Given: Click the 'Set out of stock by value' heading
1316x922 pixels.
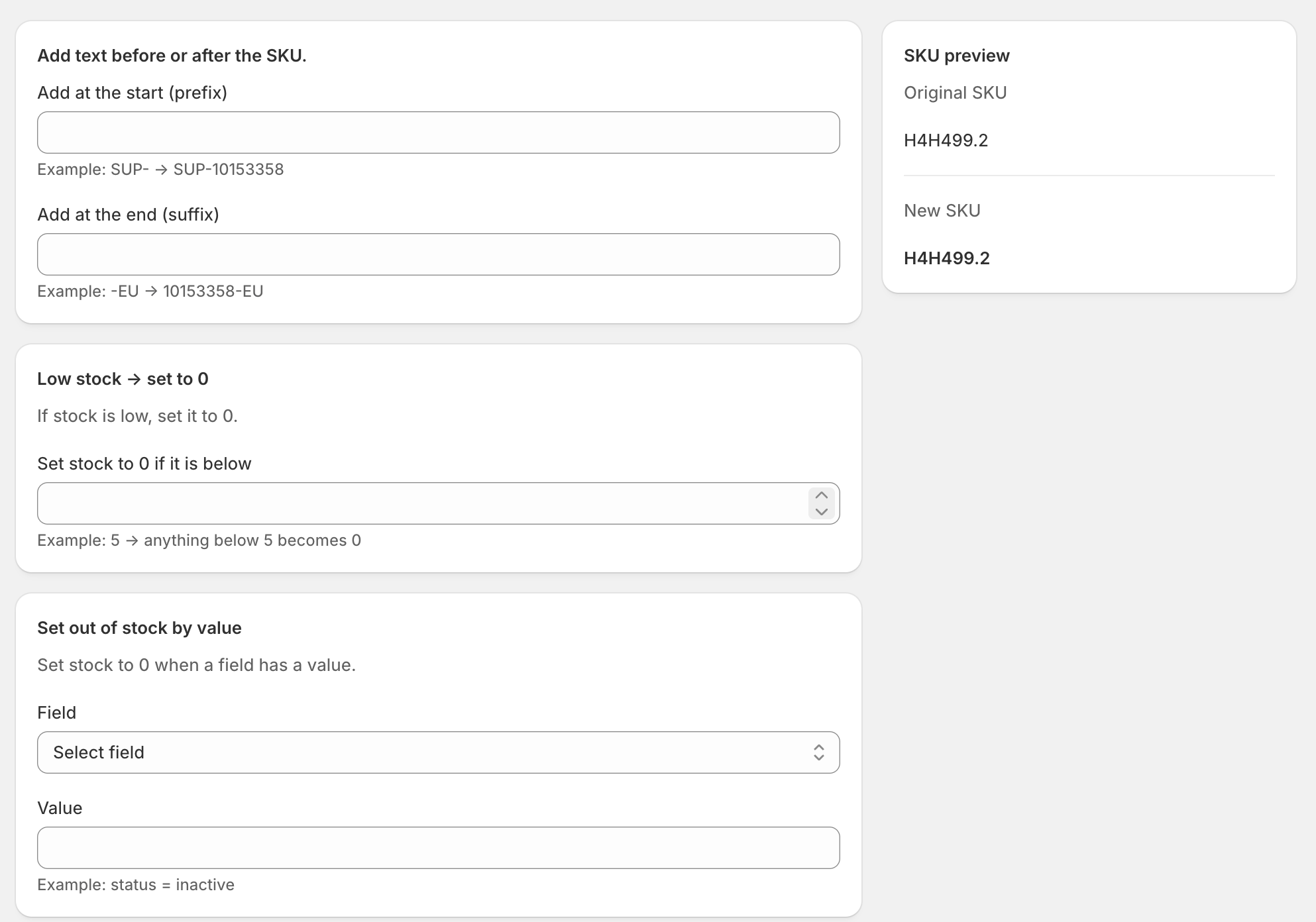Looking at the screenshot, I should coord(139,628).
